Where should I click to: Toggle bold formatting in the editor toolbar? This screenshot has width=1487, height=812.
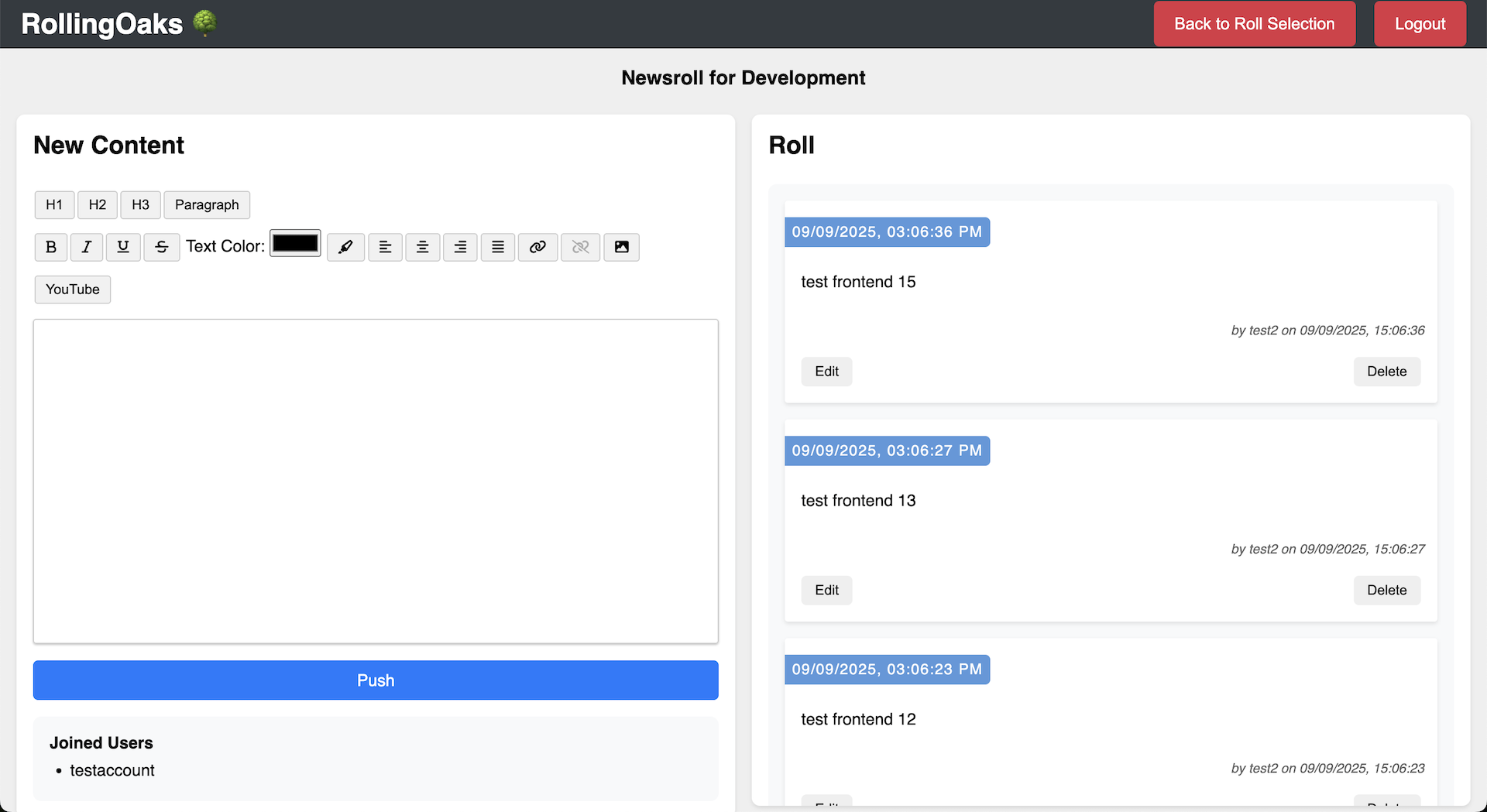[51, 247]
